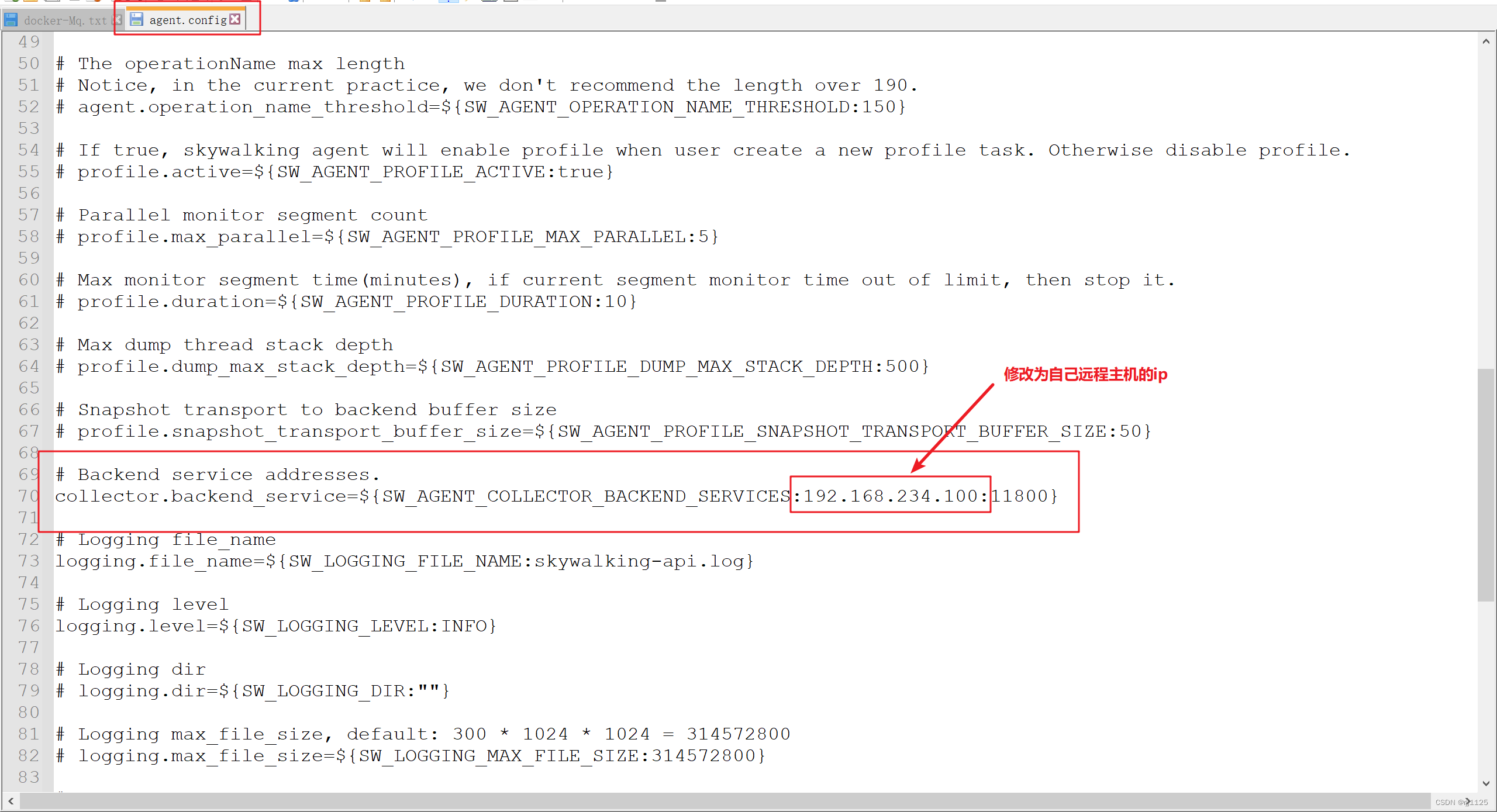Click the horizontal scrollbar right arrow
The image size is (1497, 812).
click(x=1468, y=801)
